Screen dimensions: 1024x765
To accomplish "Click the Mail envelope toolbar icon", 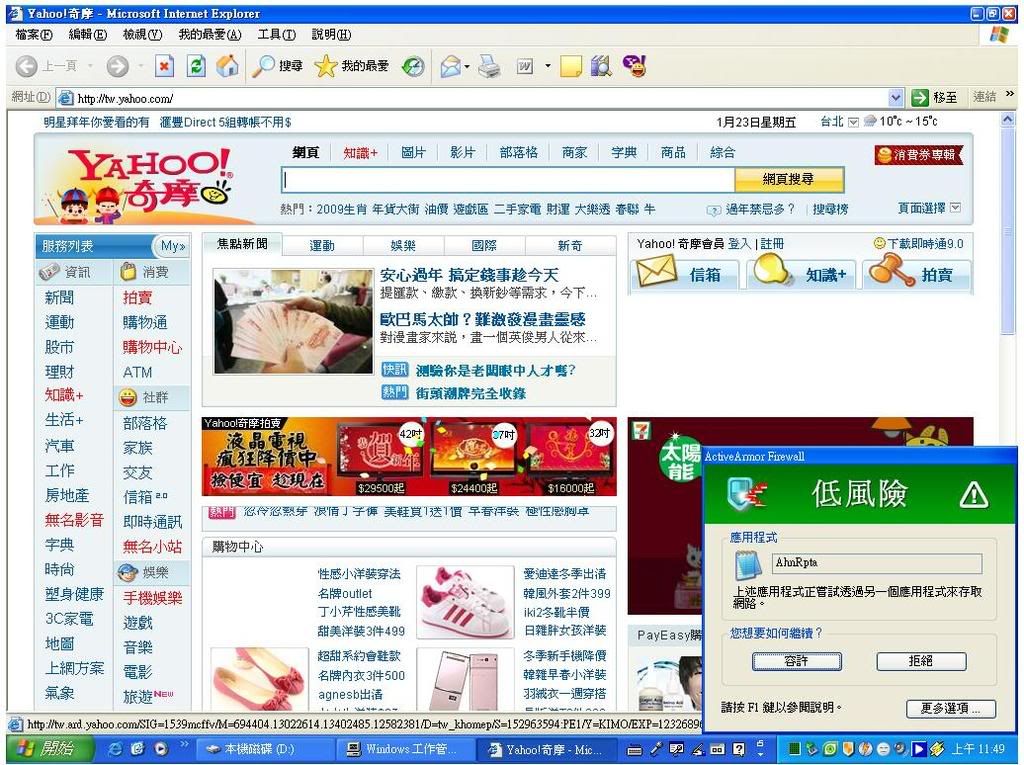I will (x=451, y=66).
